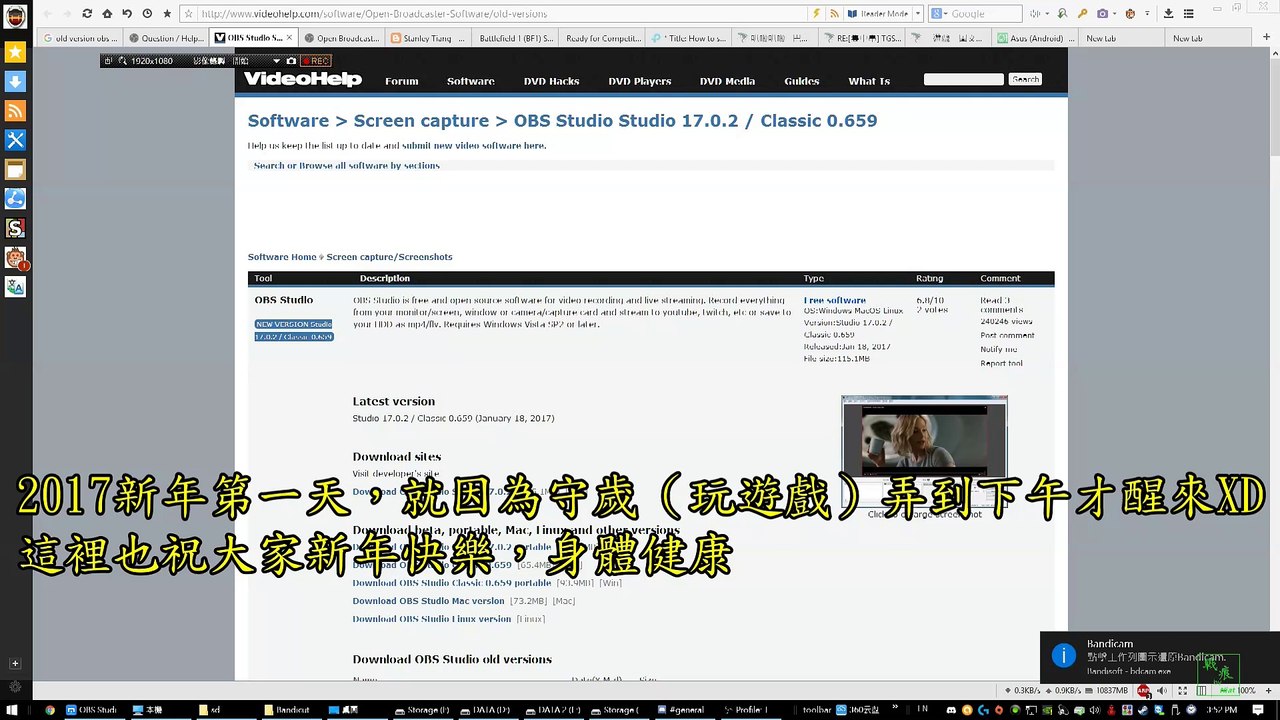Click the screenshot camera toolbar icon
1280x720 pixels.
pos(1103,14)
